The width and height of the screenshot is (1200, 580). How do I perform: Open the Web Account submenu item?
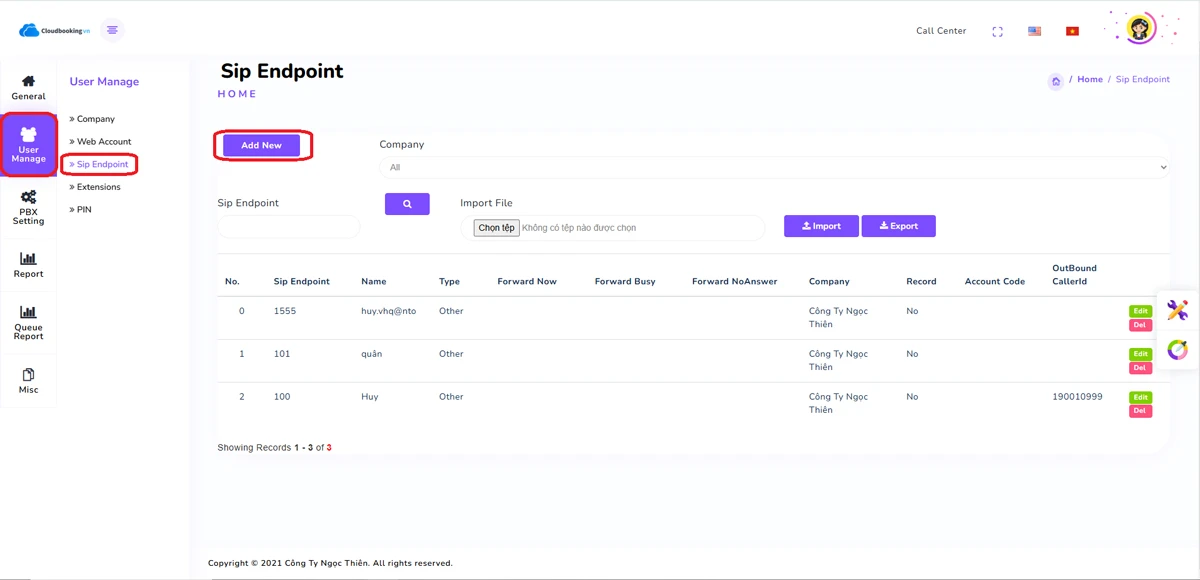tap(103, 142)
